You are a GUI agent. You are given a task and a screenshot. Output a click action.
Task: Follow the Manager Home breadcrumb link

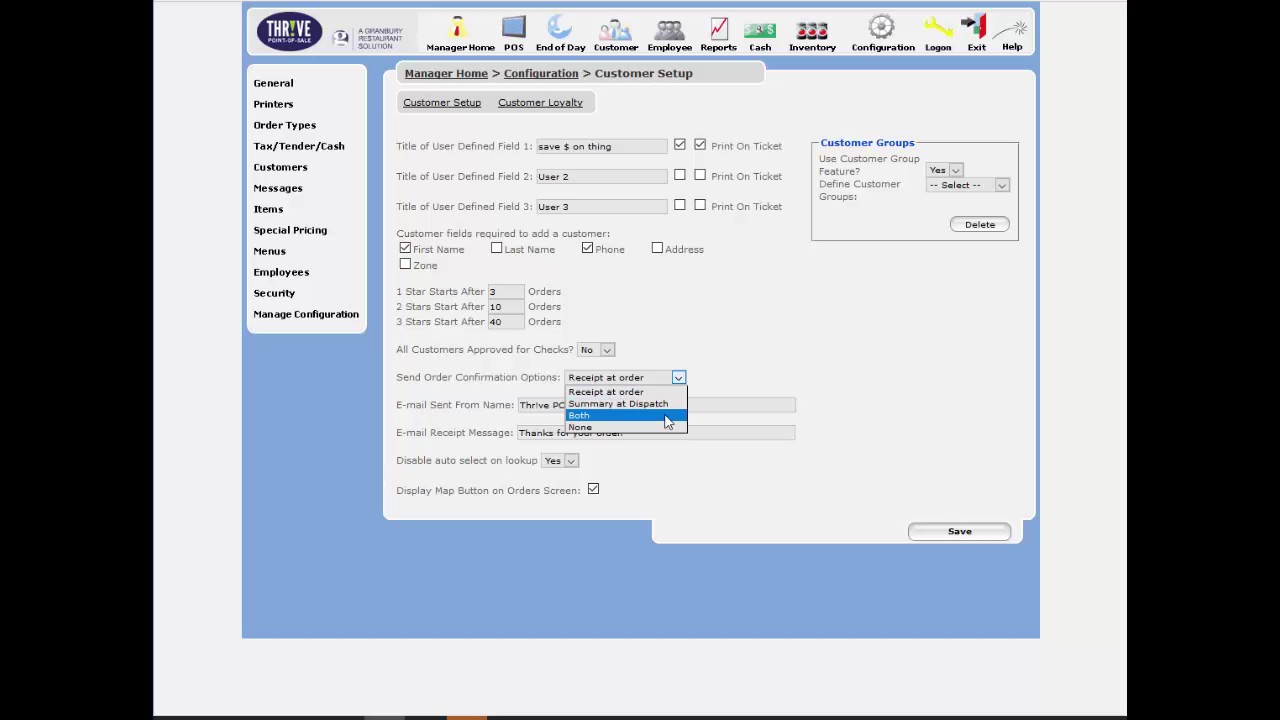[446, 73]
